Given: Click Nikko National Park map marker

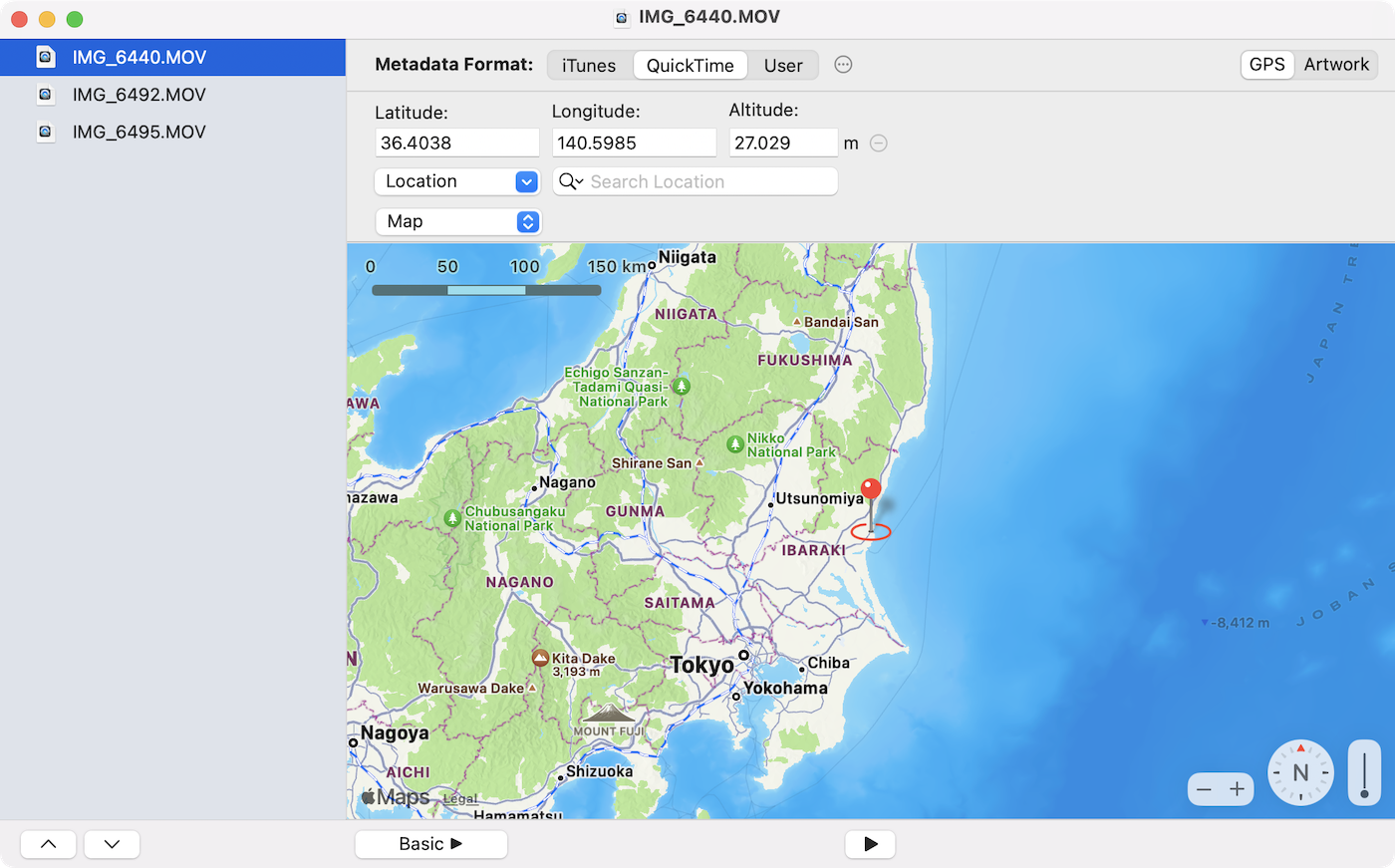Looking at the screenshot, I should [x=735, y=444].
